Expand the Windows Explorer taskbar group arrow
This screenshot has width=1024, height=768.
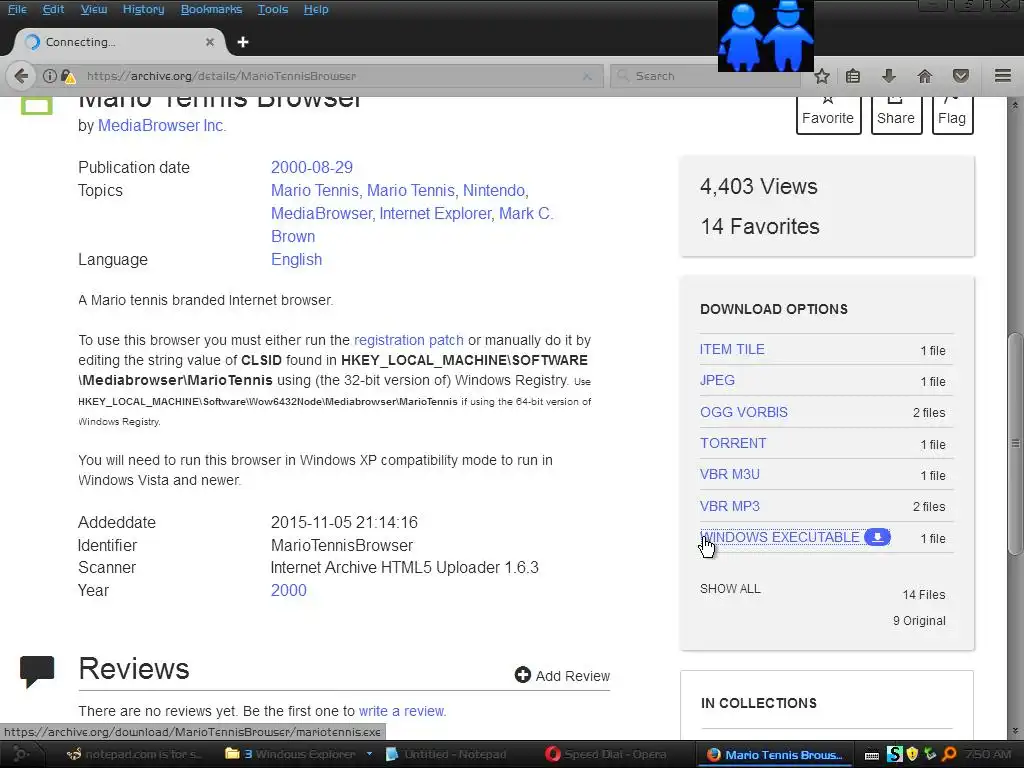(x=370, y=754)
